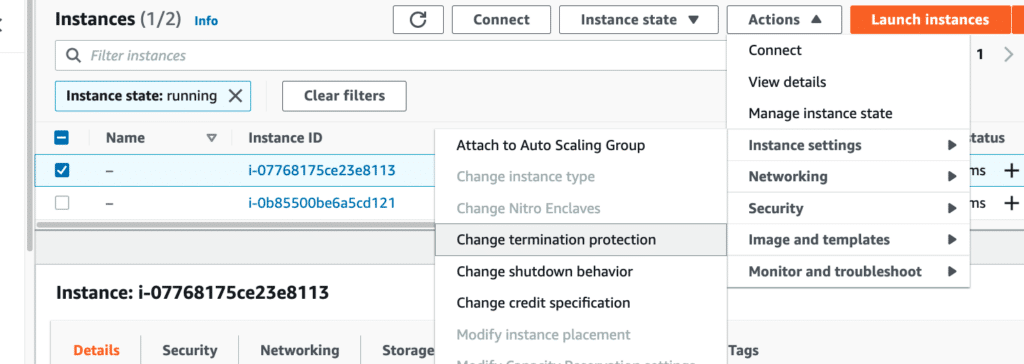The image size is (1024, 364).
Task: Refresh the instances list
Action: point(418,20)
